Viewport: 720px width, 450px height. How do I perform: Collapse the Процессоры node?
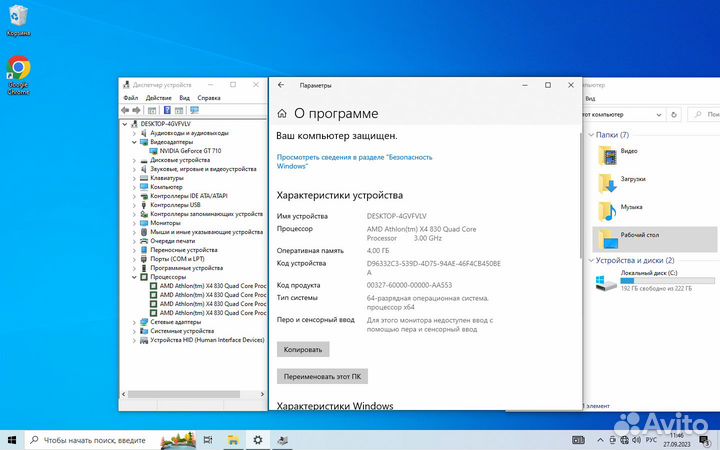(134, 277)
